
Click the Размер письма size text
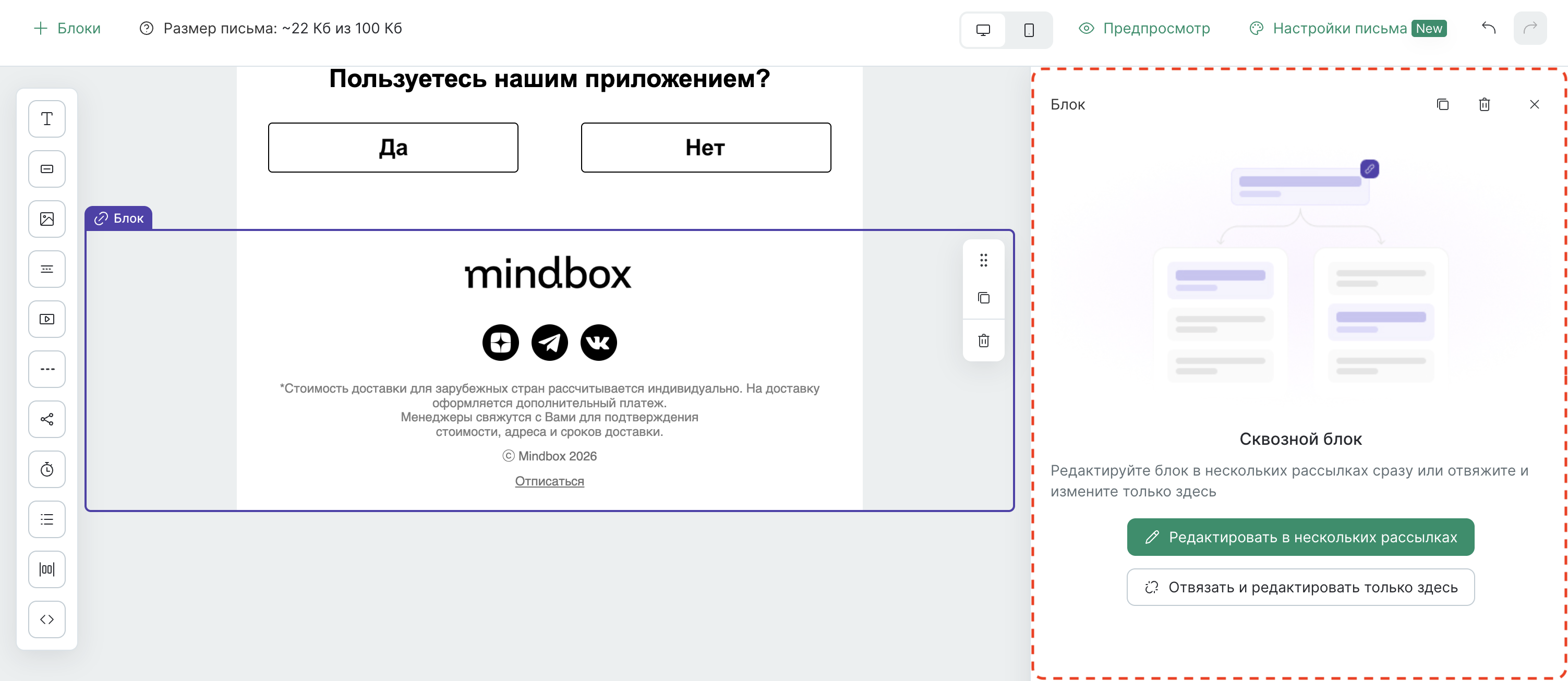point(283,29)
